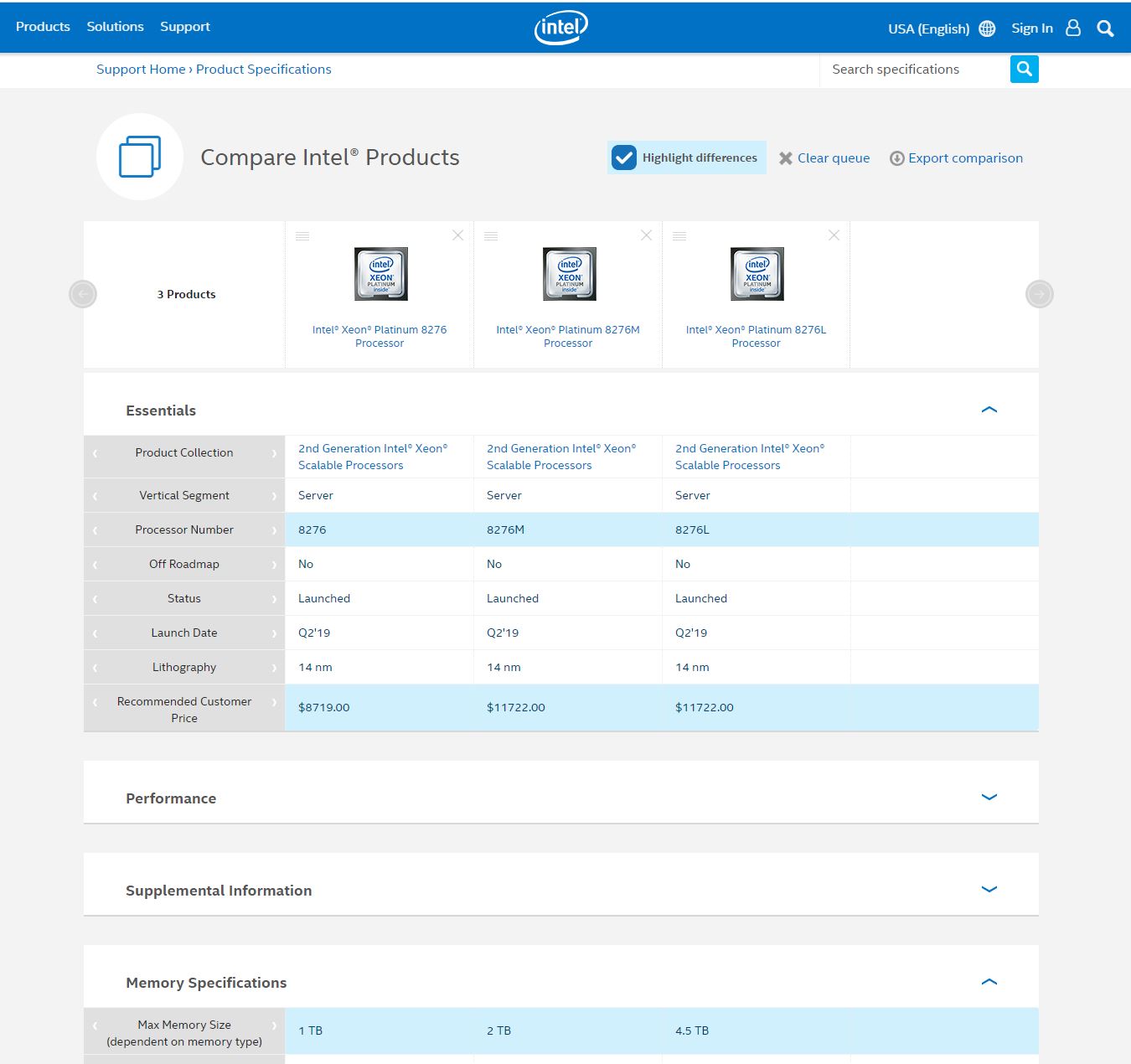This screenshot has width=1131, height=1064.
Task: Open the header search magnifier icon
Action: 1105,28
